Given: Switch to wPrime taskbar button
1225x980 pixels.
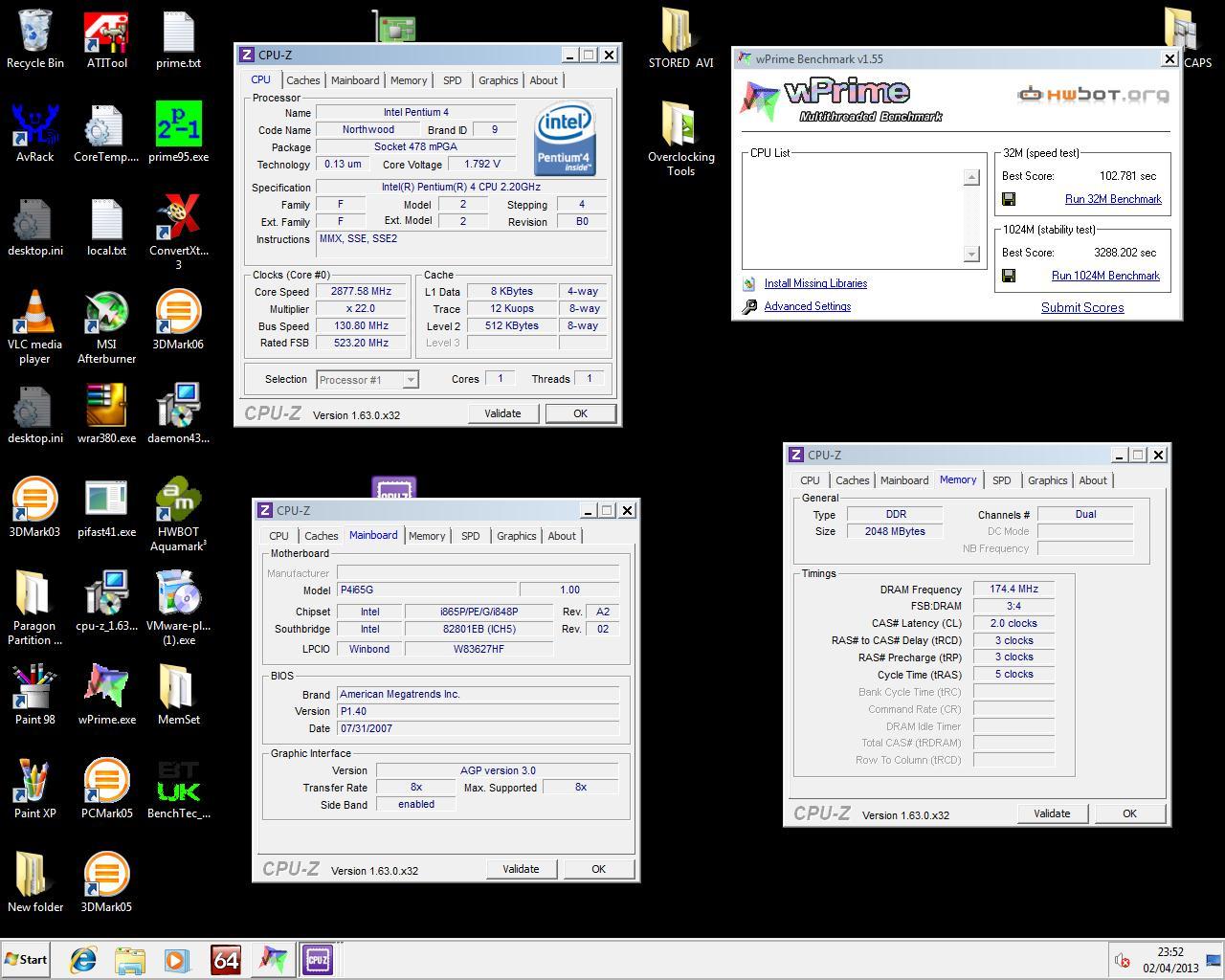Looking at the screenshot, I should [x=272, y=960].
